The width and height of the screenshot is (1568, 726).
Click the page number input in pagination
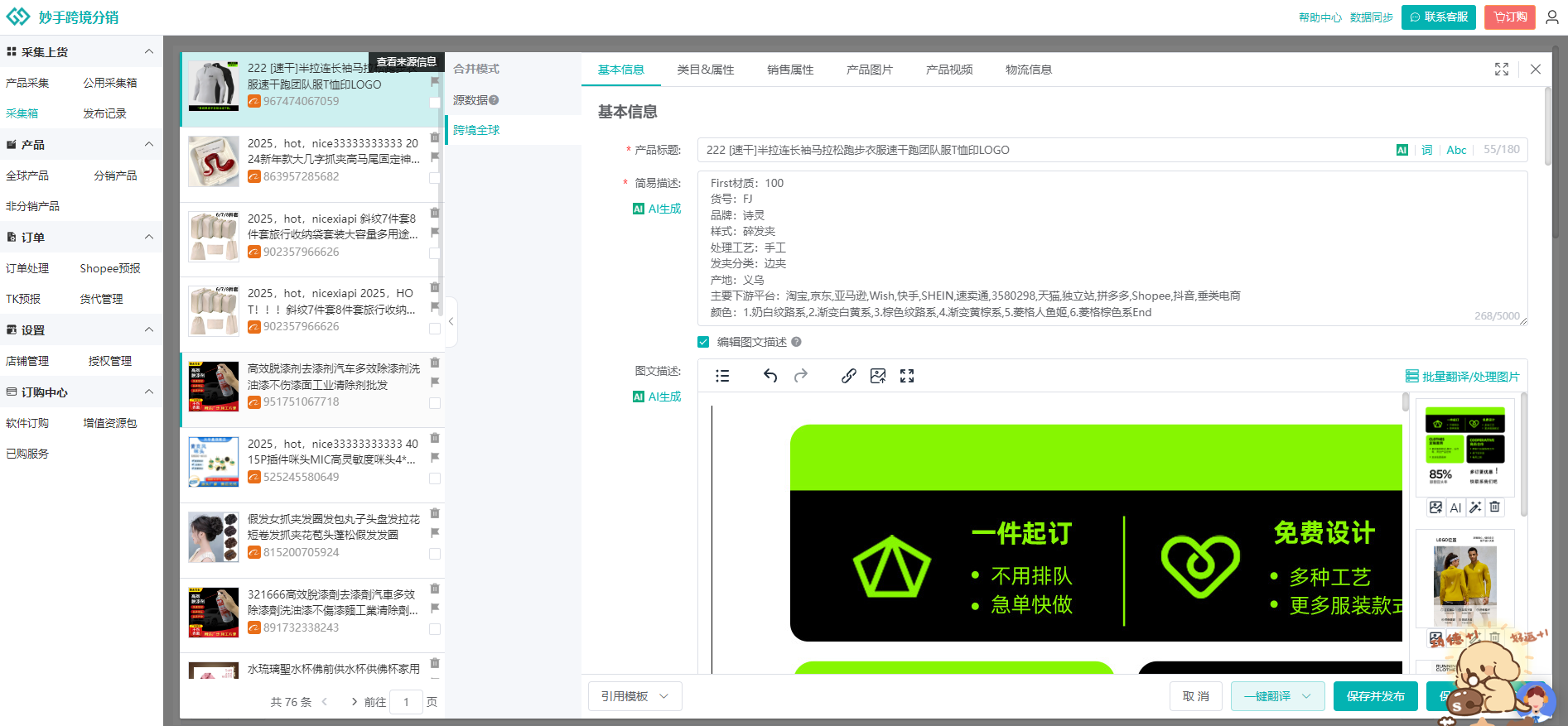click(406, 702)
